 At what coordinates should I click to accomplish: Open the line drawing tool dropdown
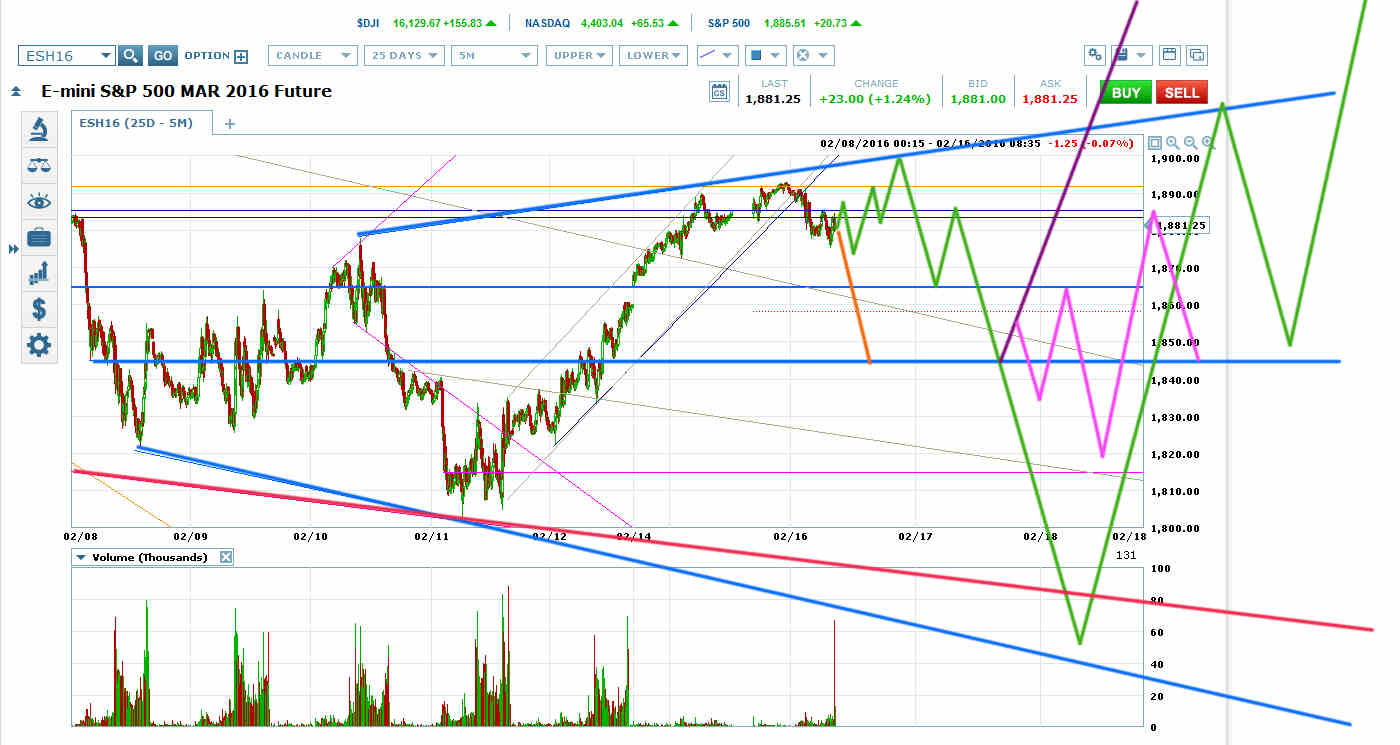pyautogui.click(x=717, y=56)
